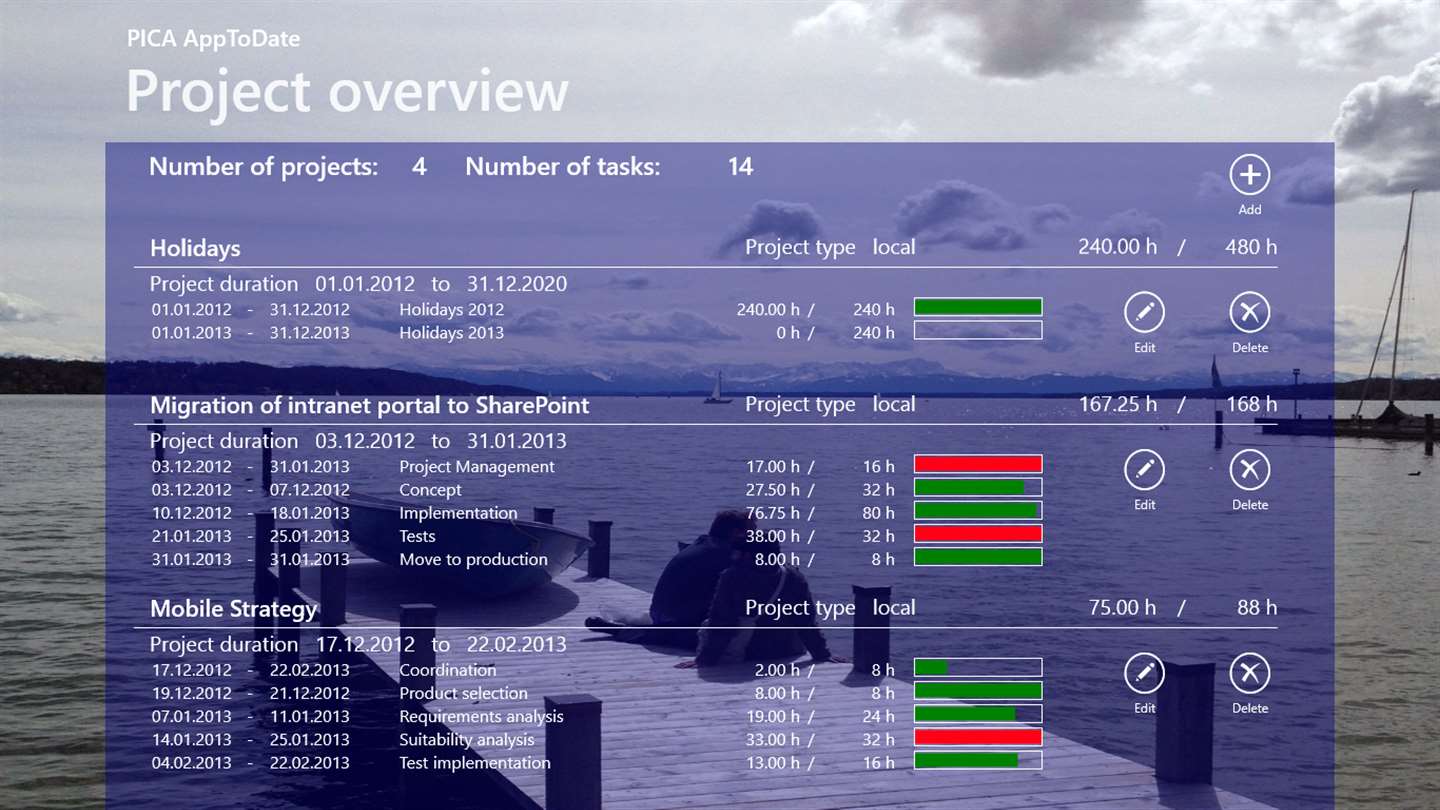
Task: Click the Holidays 2013 task name
Action: (x=451, y=333)
